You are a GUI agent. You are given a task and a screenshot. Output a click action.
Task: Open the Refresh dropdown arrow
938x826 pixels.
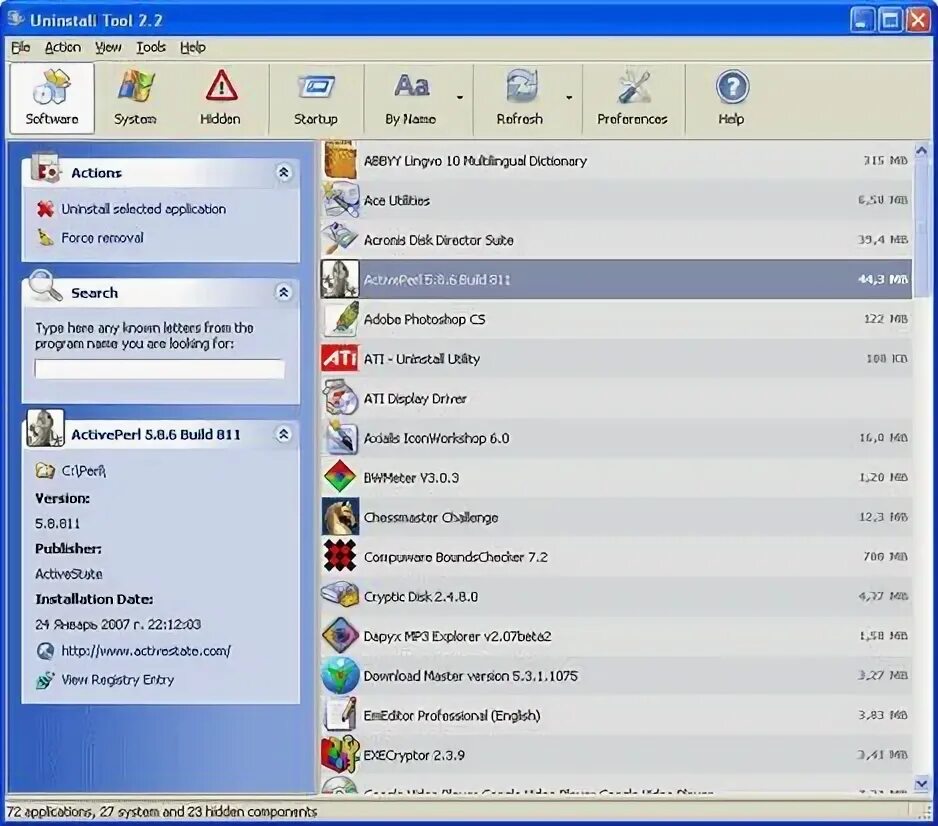click(x=569, y=97)
